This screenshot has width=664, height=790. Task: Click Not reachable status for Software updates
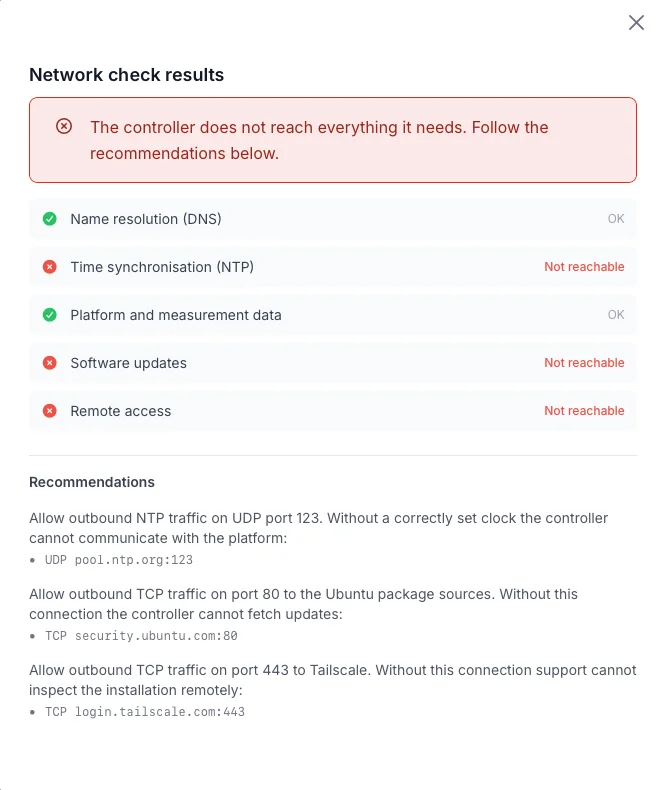coord(584,363)
